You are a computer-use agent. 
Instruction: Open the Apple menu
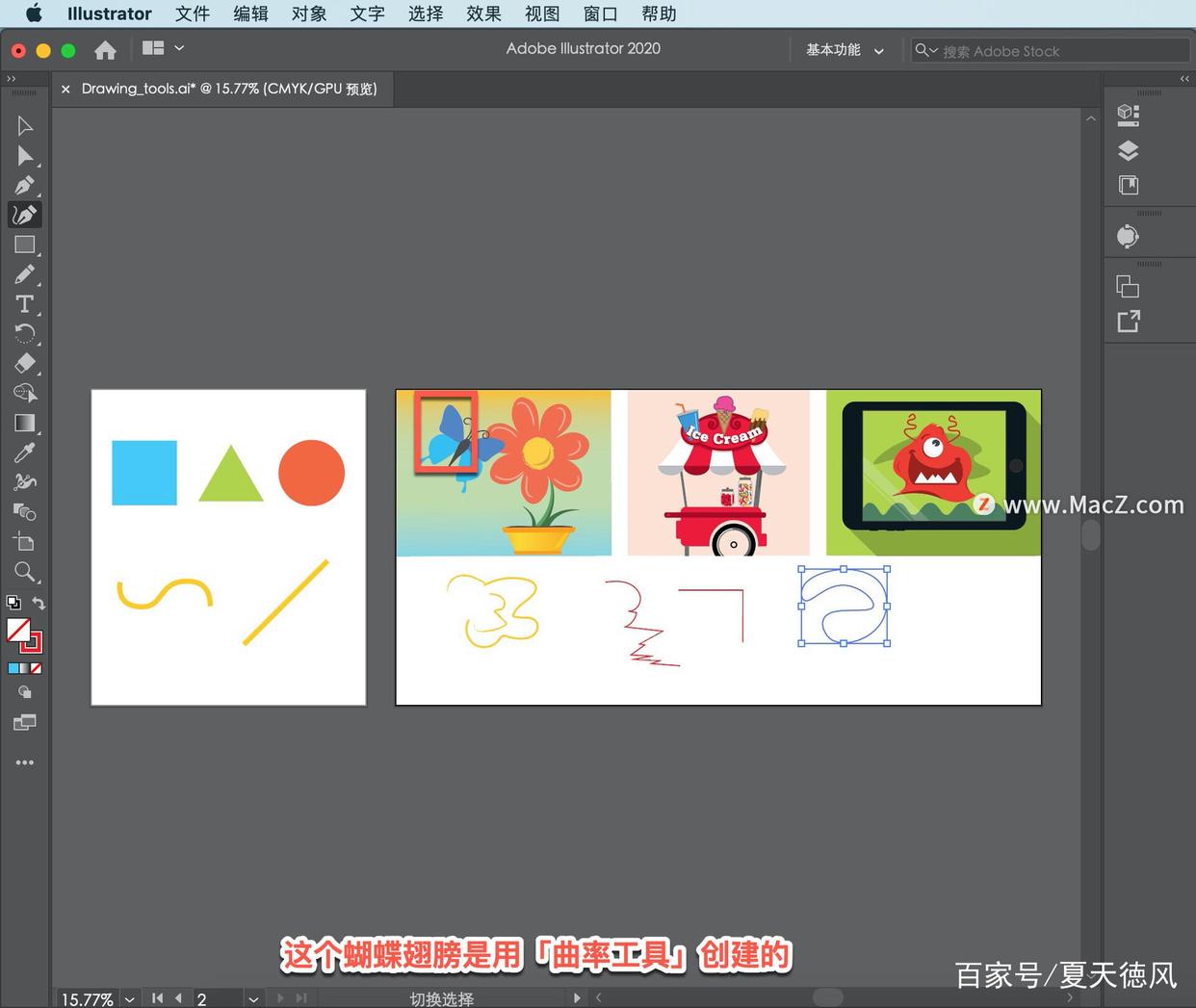(34, 13)
